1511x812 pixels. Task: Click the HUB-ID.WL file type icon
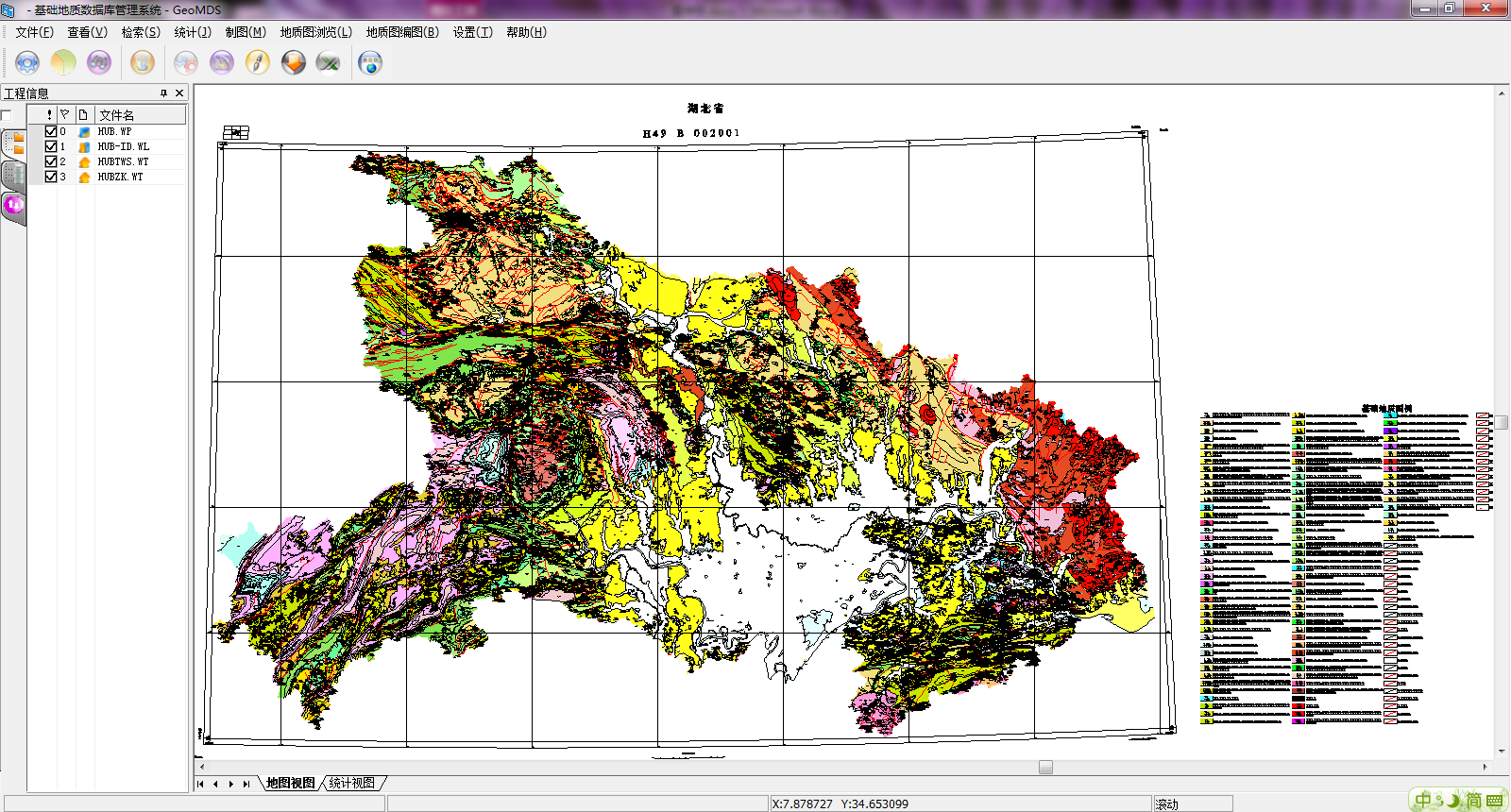84,147
